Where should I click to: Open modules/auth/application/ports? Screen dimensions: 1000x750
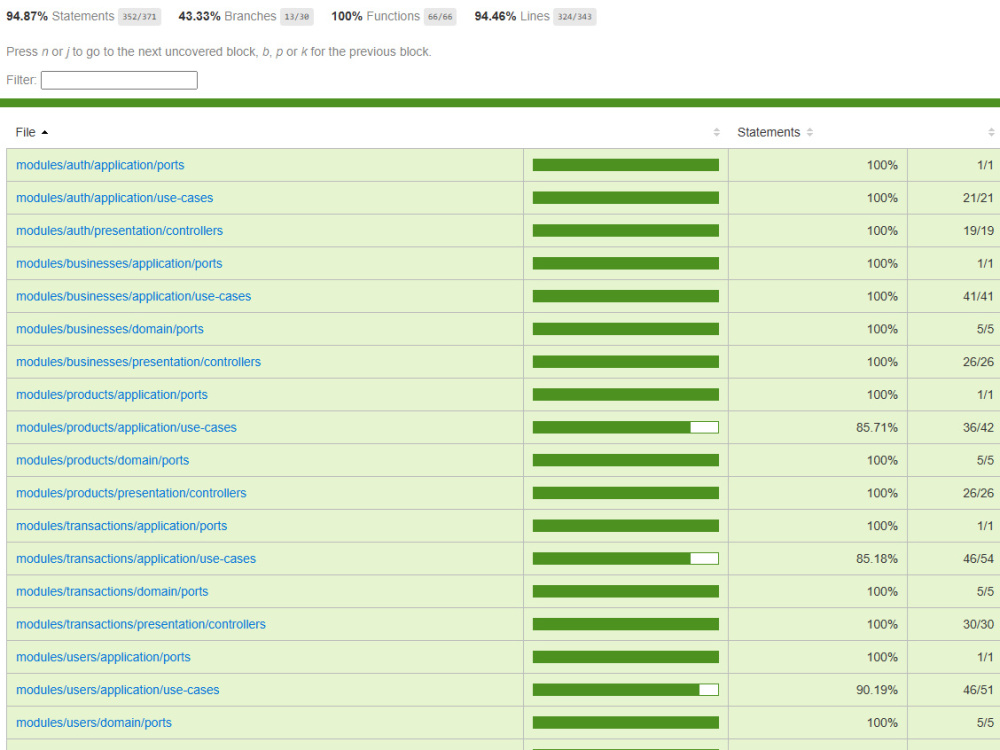100,165
